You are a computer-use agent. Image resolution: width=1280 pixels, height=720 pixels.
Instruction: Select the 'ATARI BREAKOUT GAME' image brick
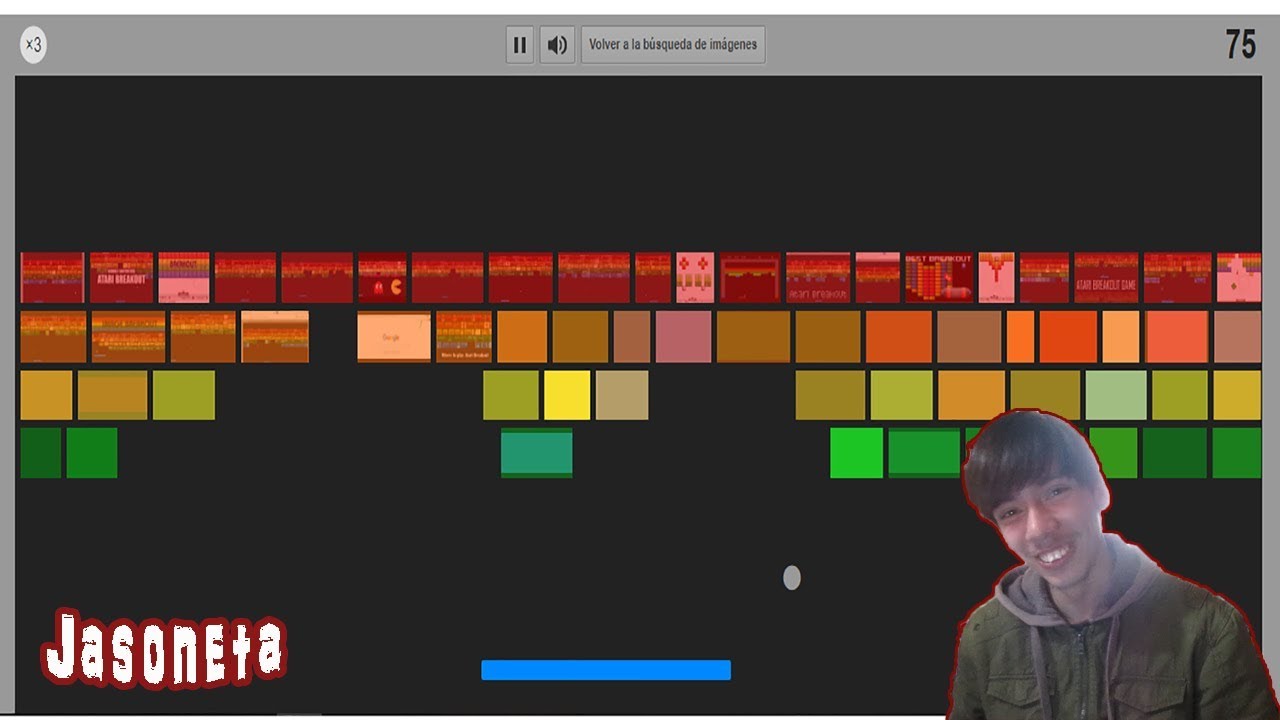coord(1106,277)
